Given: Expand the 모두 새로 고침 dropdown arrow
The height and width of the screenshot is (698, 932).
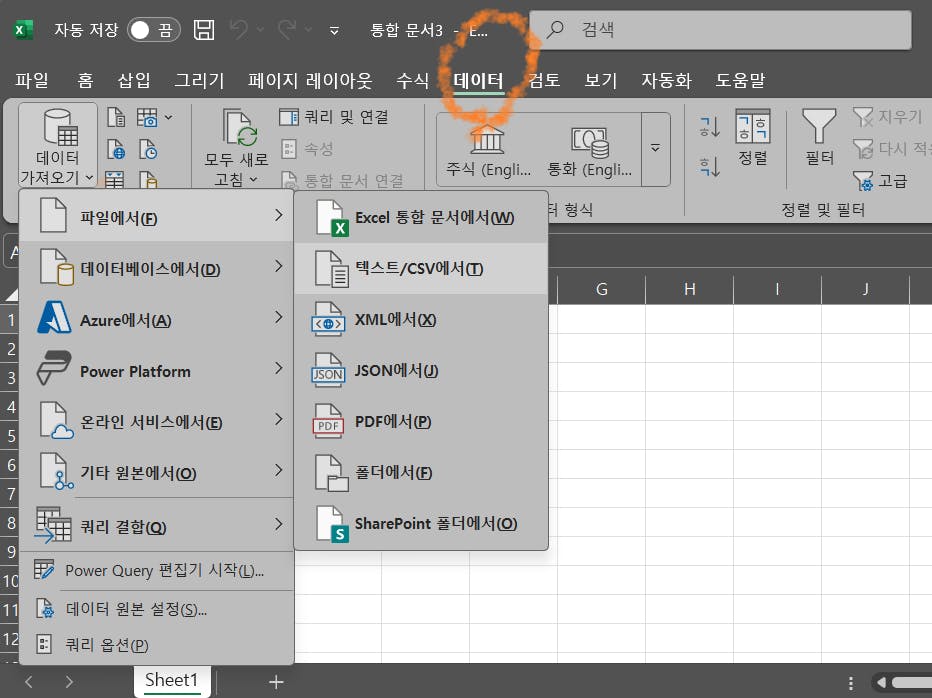Looking at the screenshot, I should coord(254,178).
